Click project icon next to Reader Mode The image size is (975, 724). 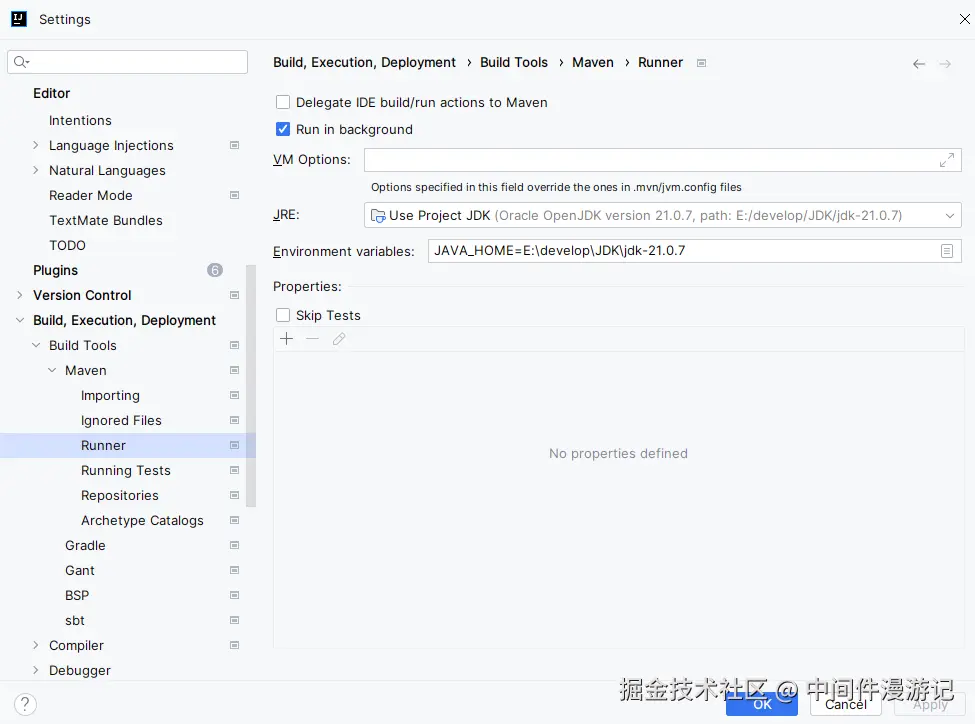coord(234,195)
